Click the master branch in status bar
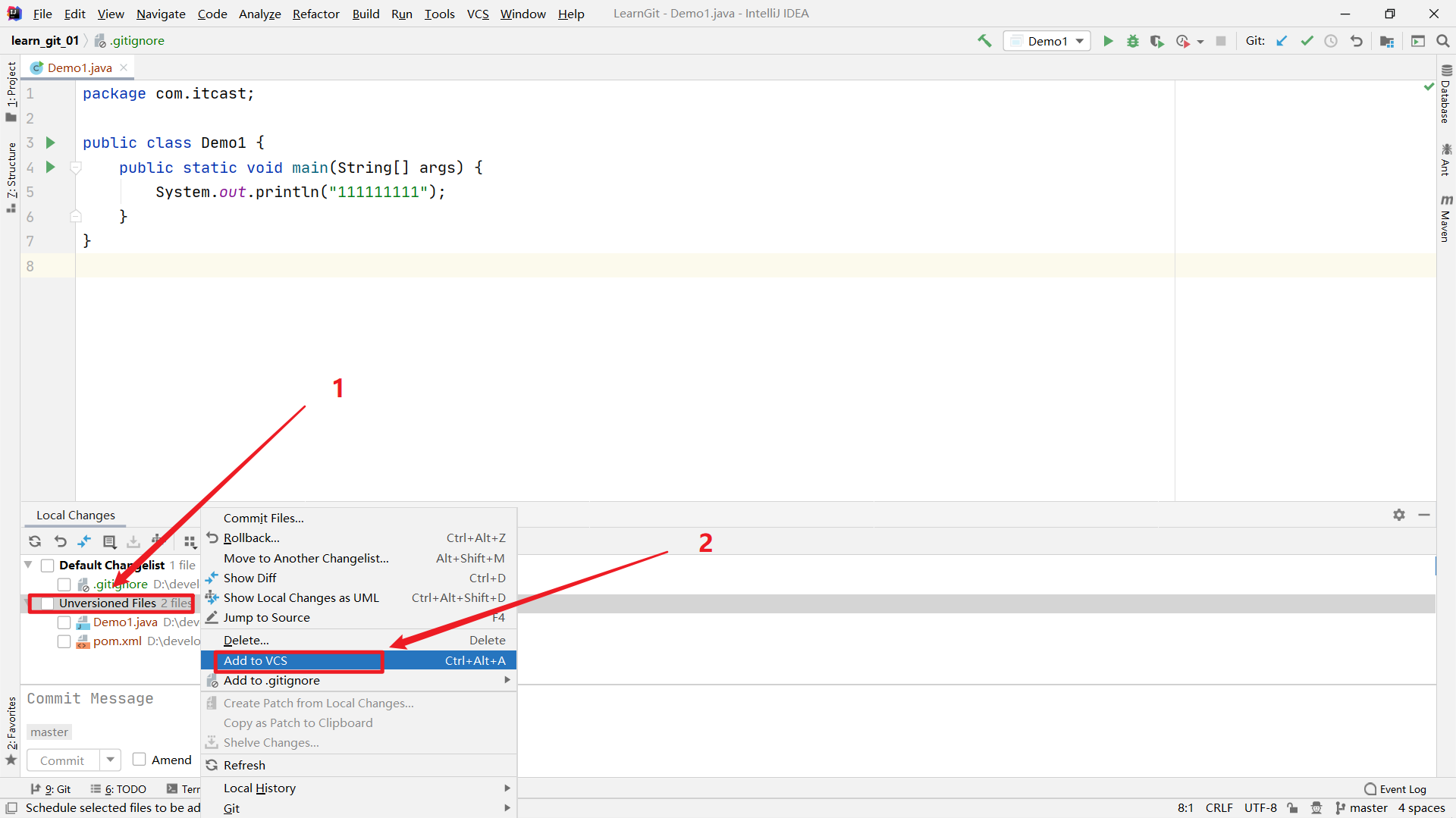 click(1361, 808)
